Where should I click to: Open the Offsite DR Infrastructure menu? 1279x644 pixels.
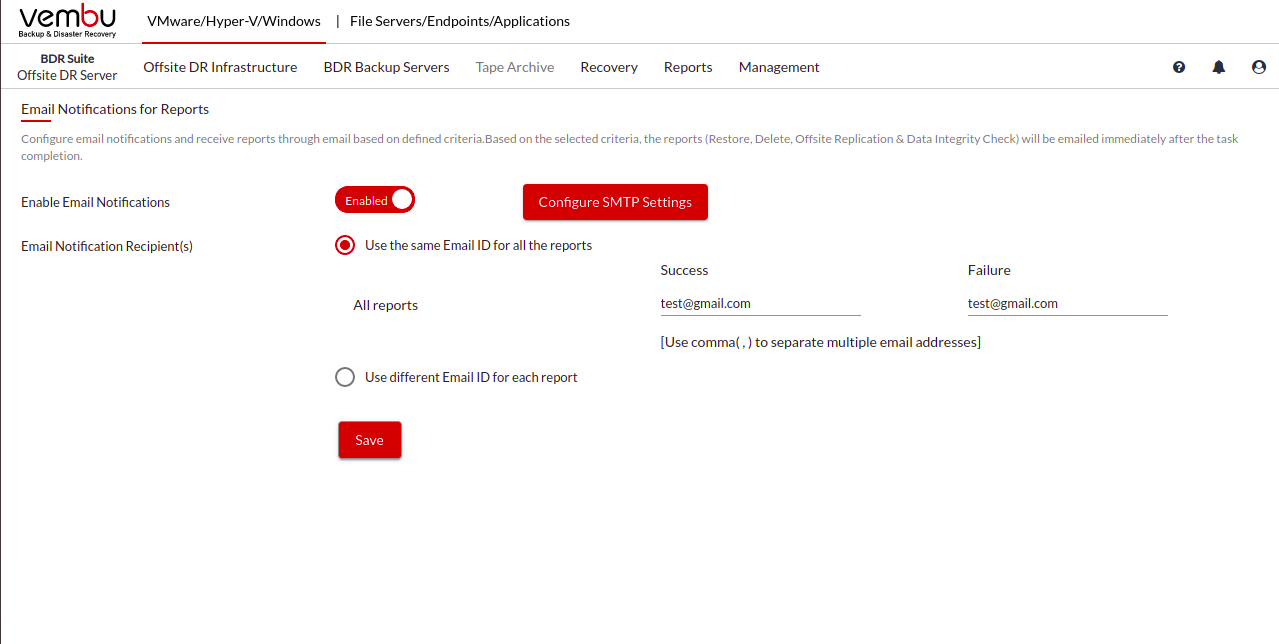pos(220,67)
